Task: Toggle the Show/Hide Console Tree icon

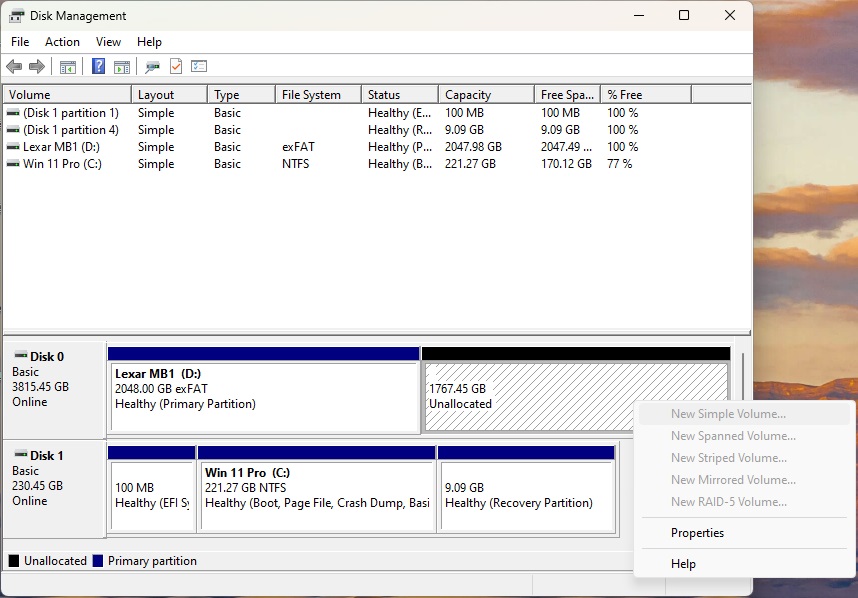Action: pos(68,67)
